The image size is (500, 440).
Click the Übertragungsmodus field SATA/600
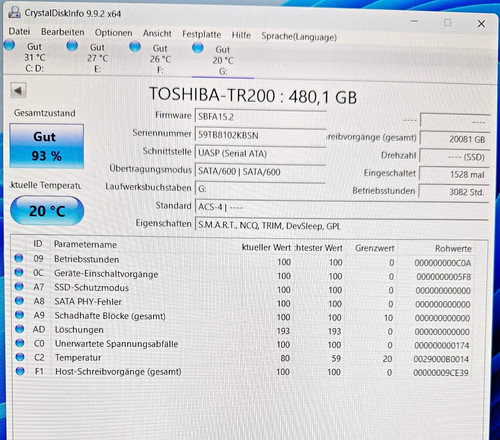coord(260,172)
